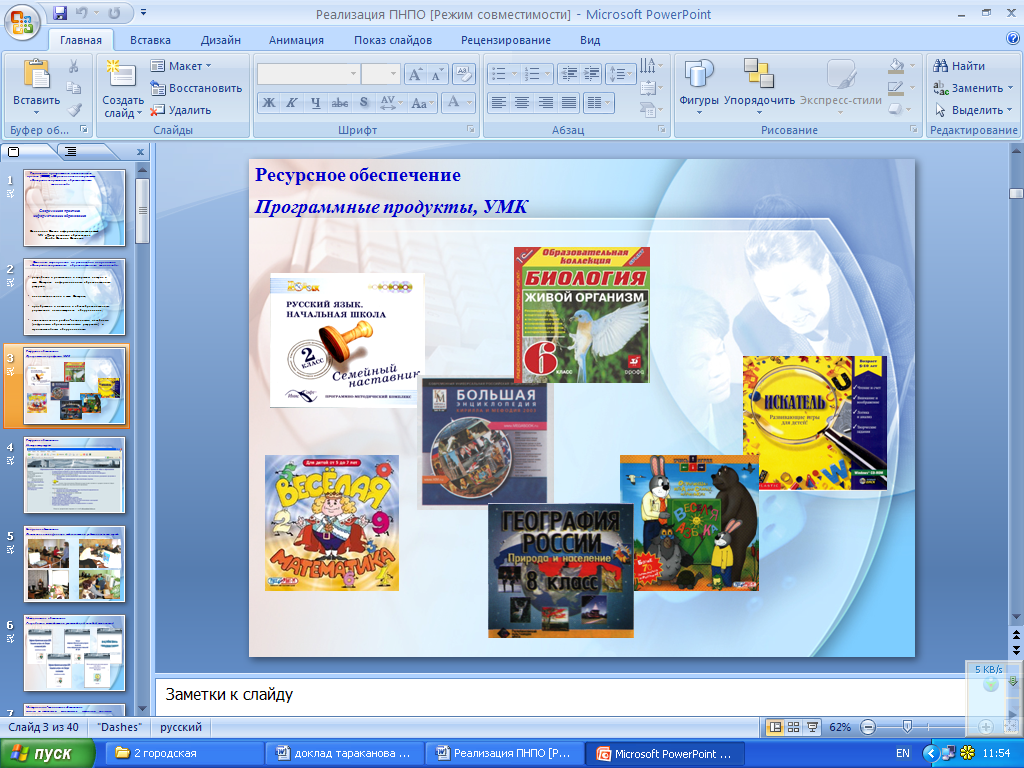1024x768 pixels.
Task: Click the numbered list icon
Action: point(532,74)
